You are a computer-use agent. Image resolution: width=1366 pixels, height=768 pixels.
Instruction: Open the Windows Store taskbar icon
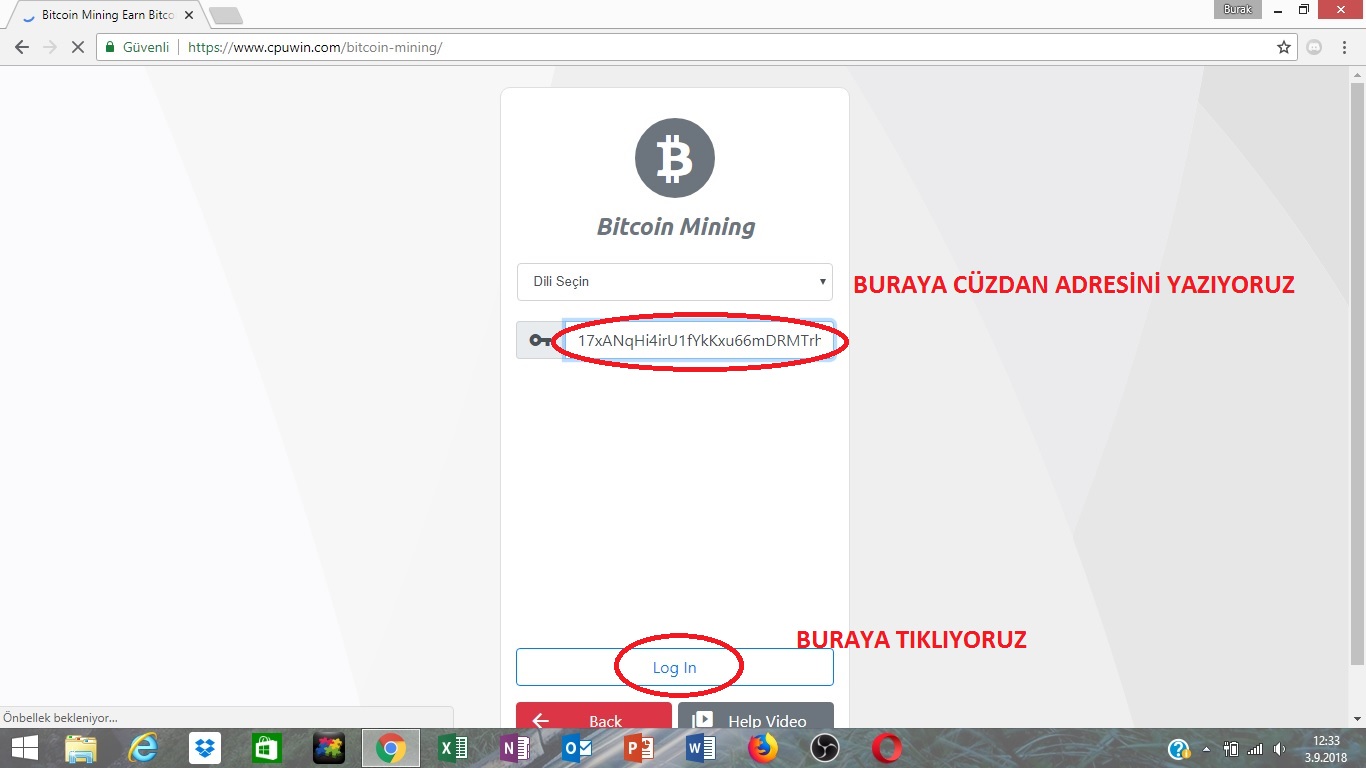coord(267,748)
